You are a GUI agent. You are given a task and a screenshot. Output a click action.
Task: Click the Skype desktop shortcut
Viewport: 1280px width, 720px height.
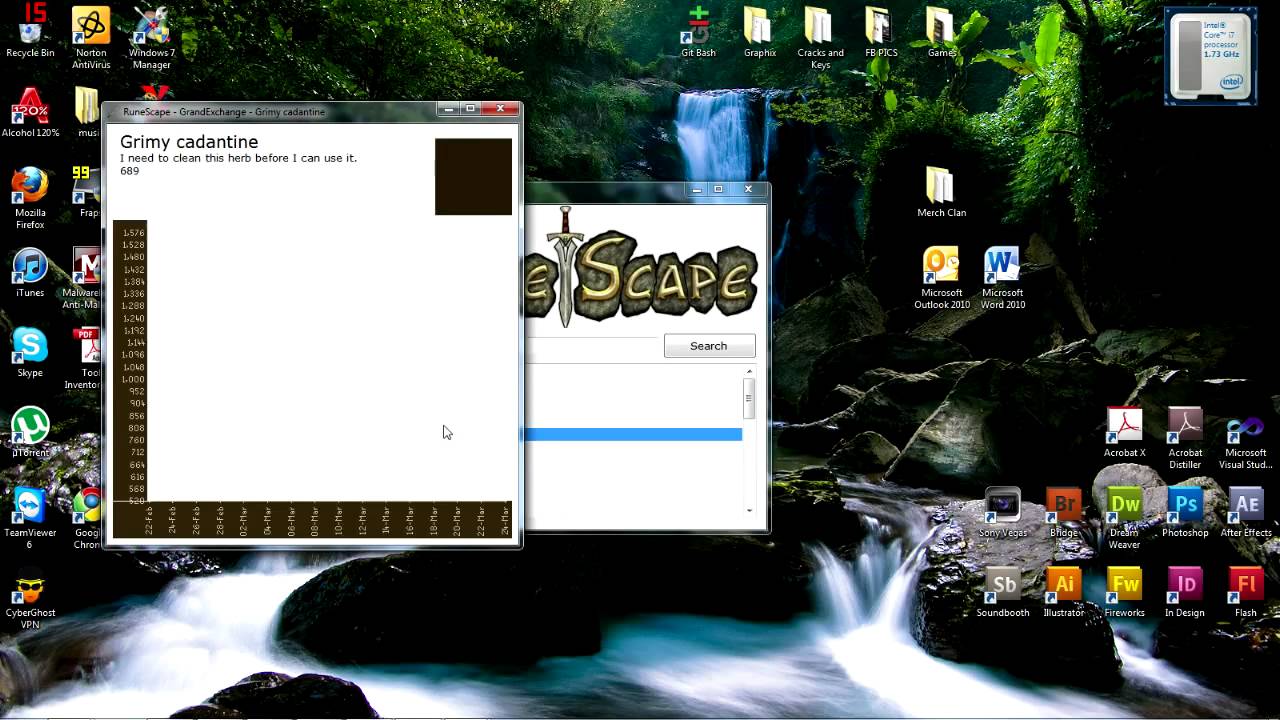pos(30,352)
